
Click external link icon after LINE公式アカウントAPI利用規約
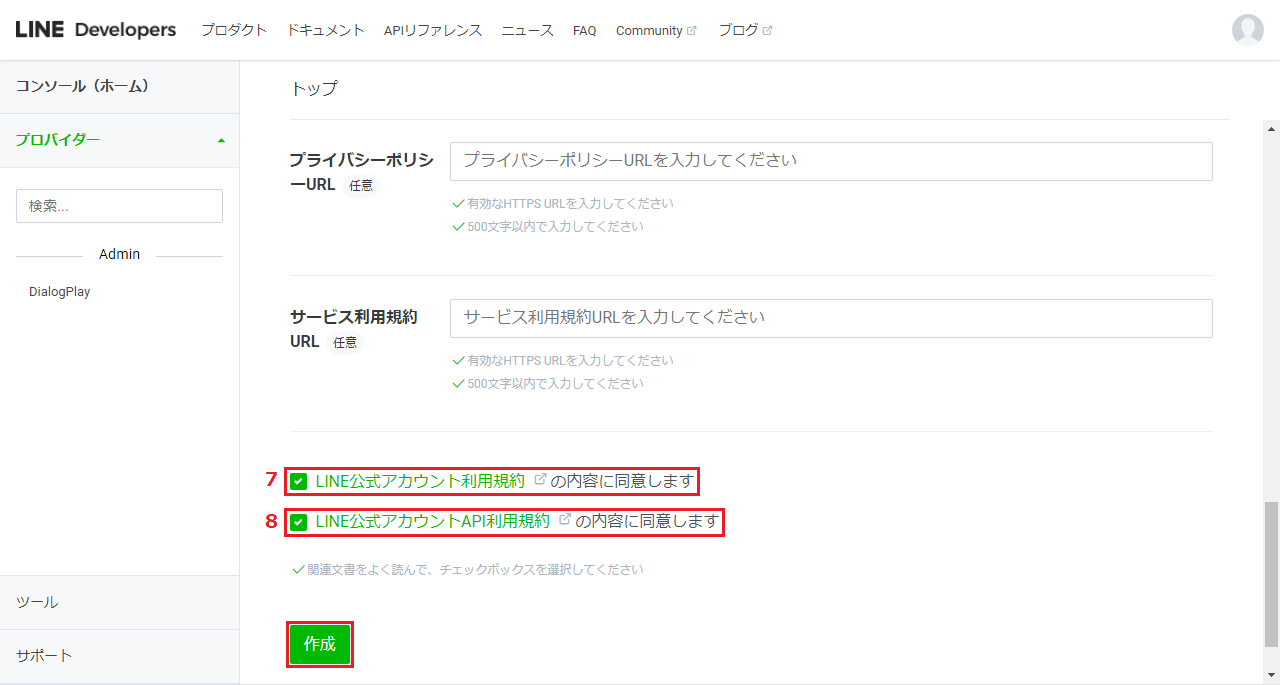pos(565,520)
